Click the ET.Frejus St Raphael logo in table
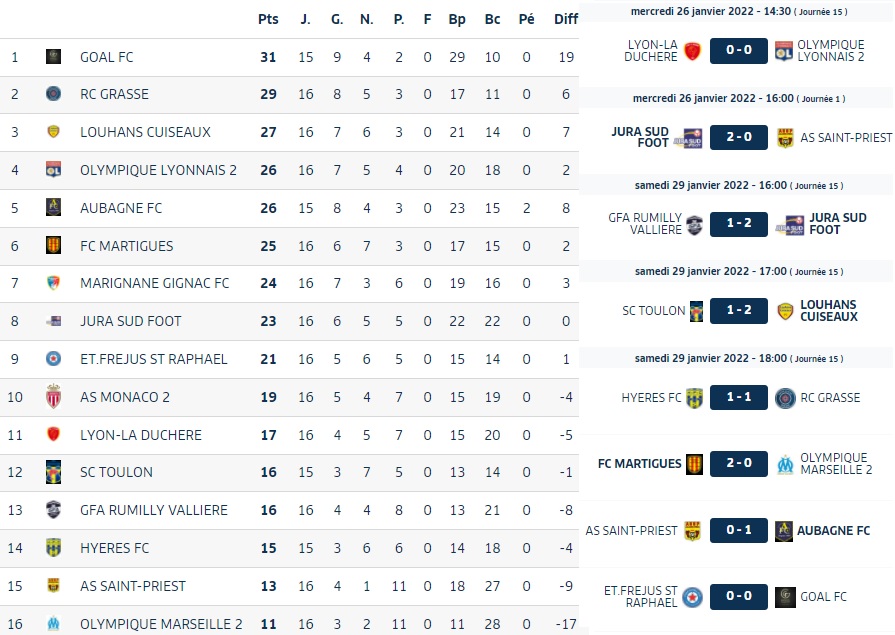The image size is (895, 635). 53,359
